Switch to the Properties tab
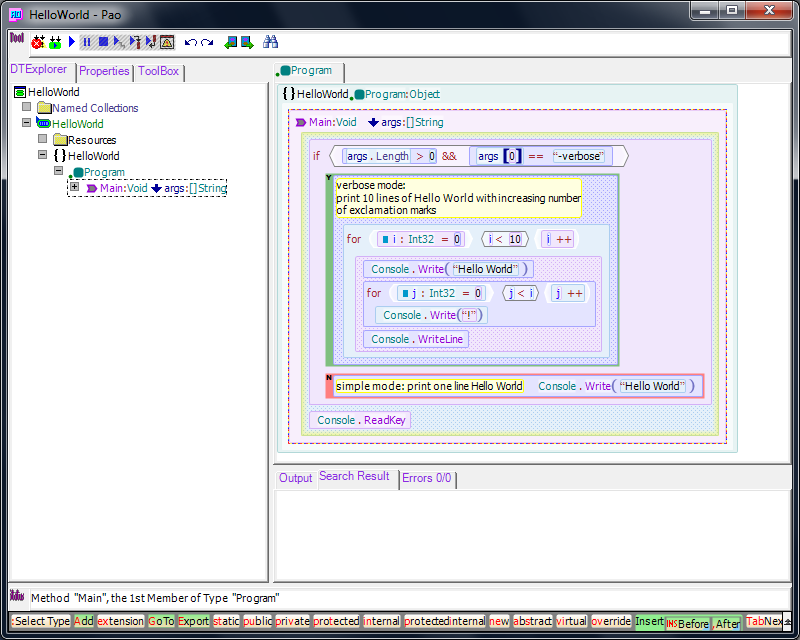The width and height of the screenshot is (800, 640). (x=104, y=71)
